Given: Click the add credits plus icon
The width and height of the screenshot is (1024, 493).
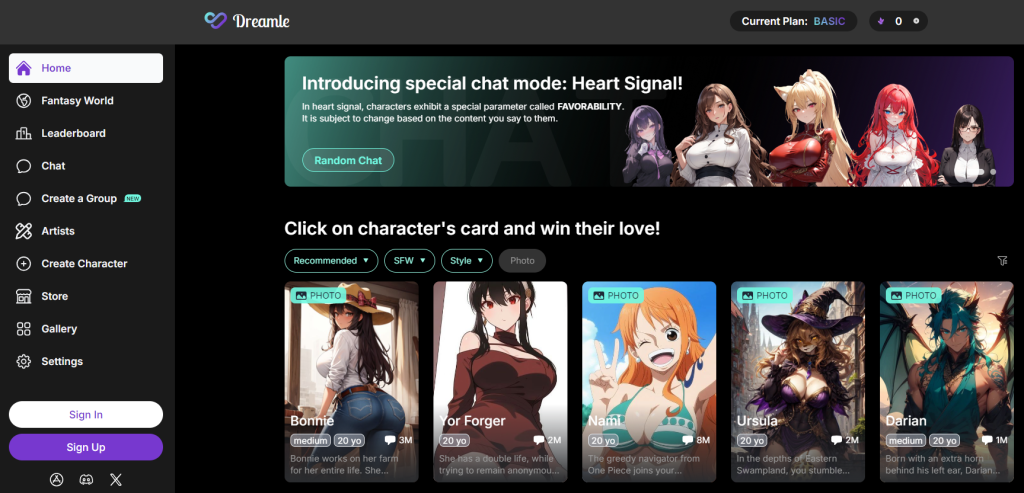Looking at the screenshot, I should [916, 21].
